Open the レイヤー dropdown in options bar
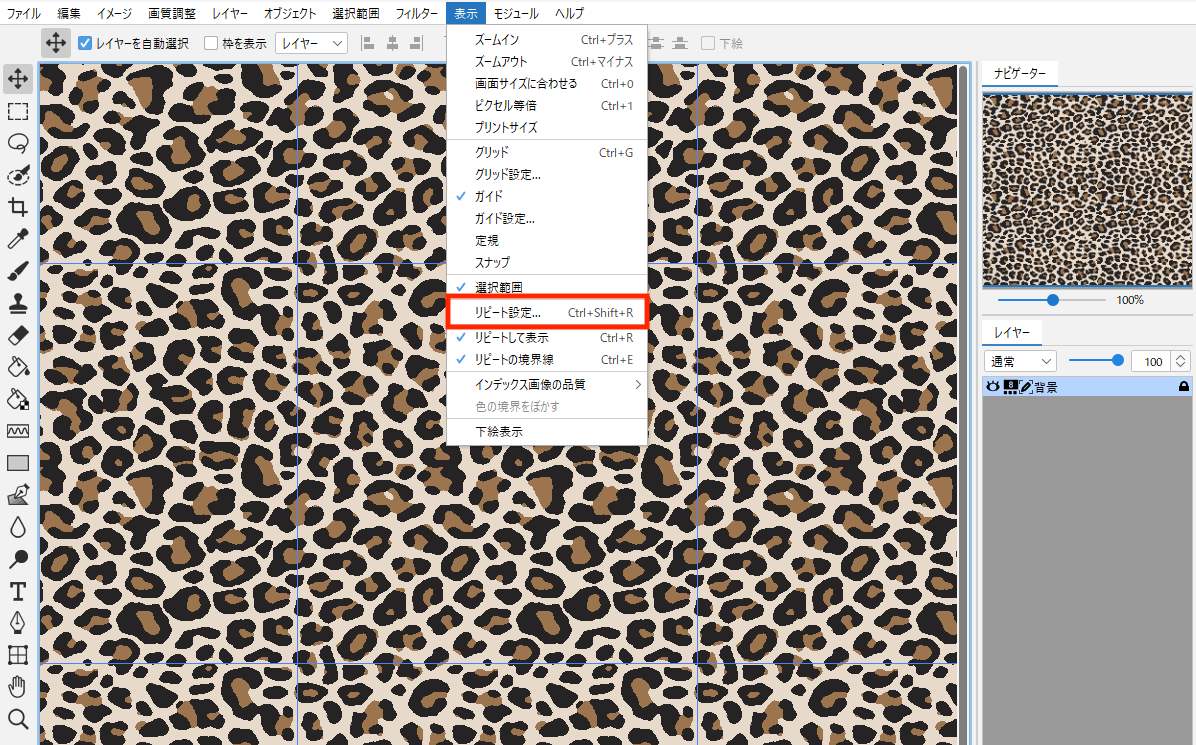The width and height of the screenshot is (1196, 745). click(x=311, y=43)
